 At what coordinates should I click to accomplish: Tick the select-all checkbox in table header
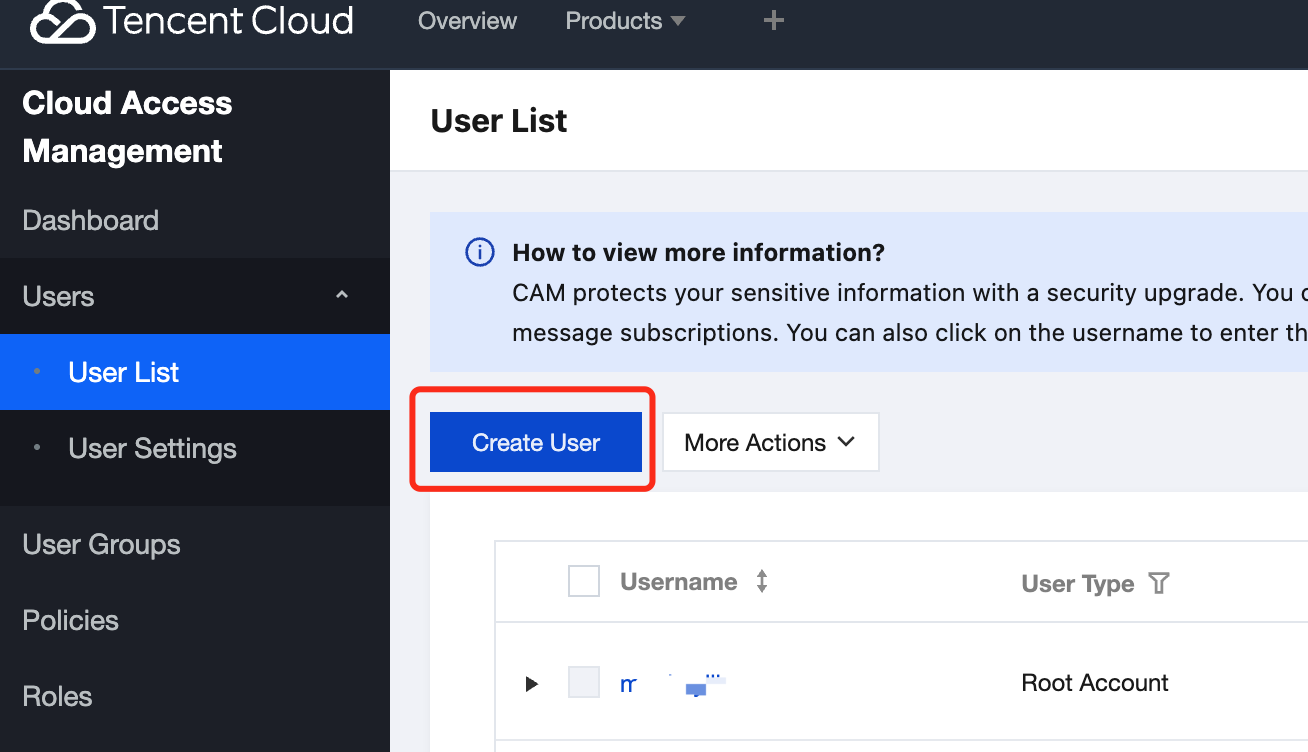(x=584, y=582)
